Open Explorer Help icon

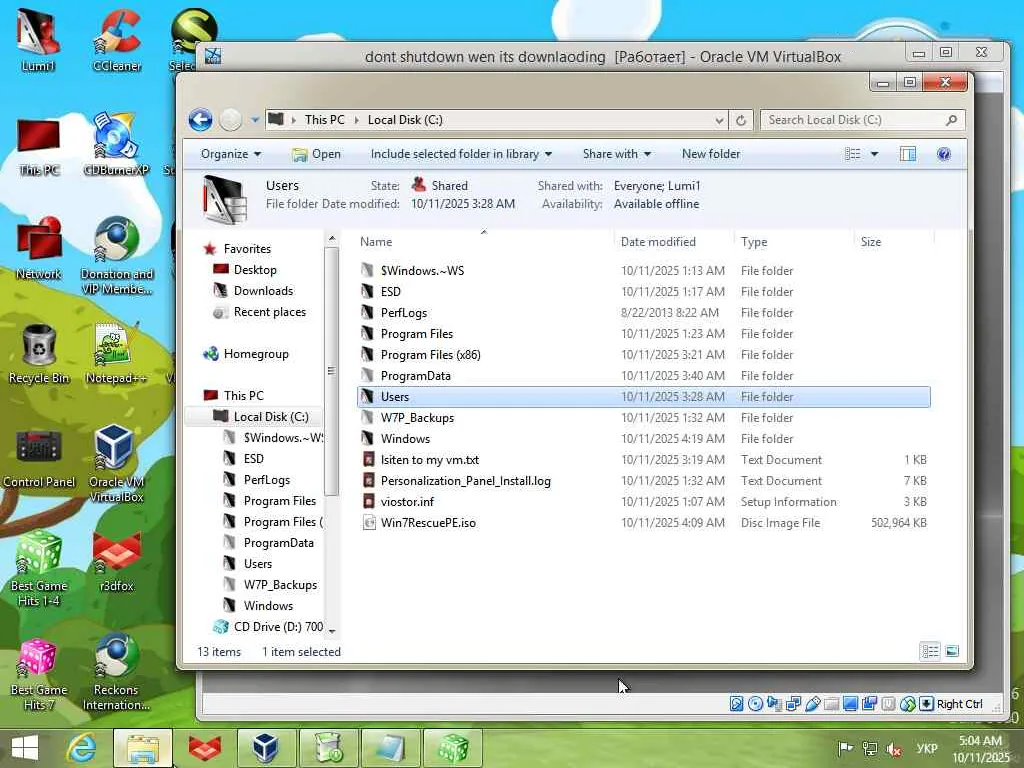[x=944, y=154]
